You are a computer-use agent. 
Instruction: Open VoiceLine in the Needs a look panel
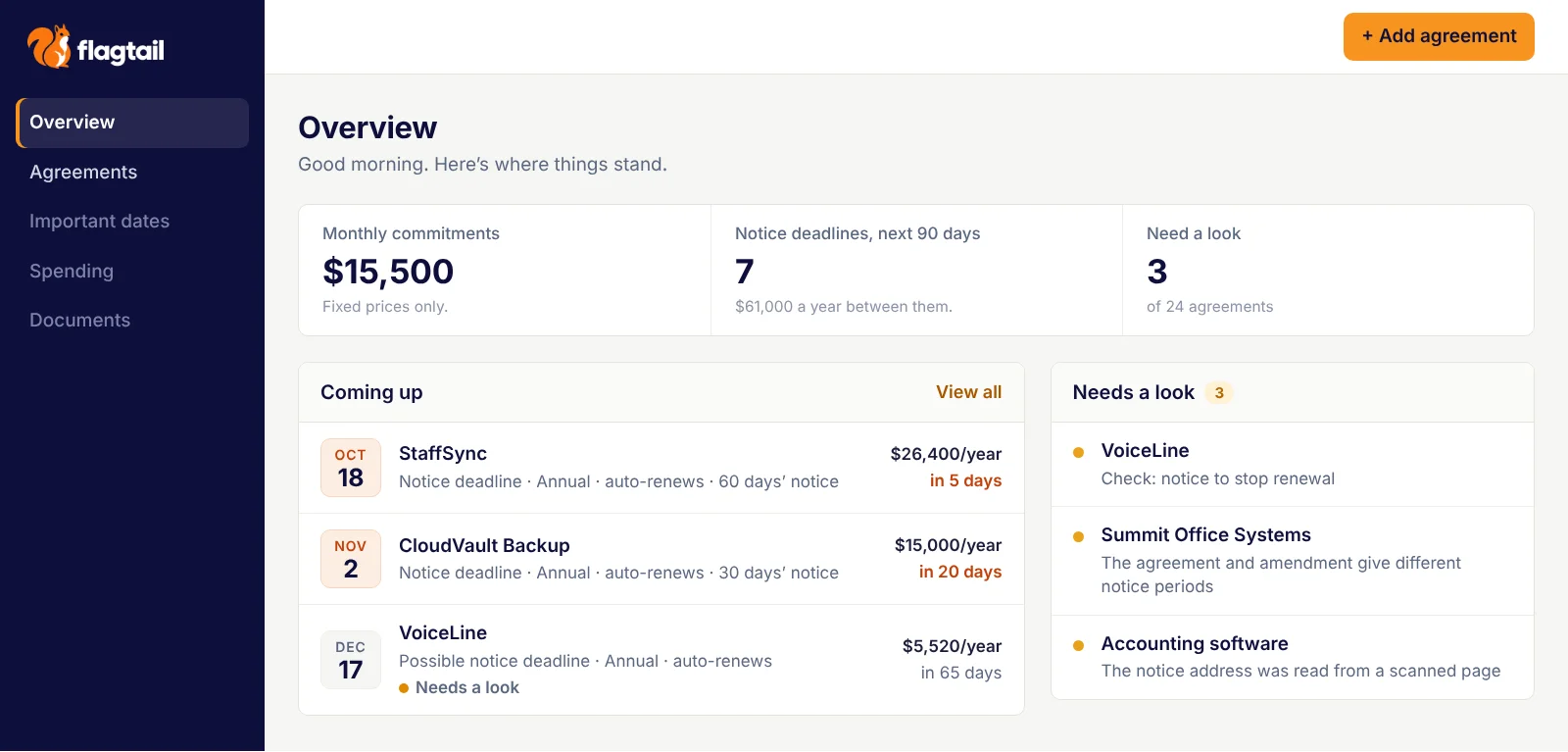1293,465
